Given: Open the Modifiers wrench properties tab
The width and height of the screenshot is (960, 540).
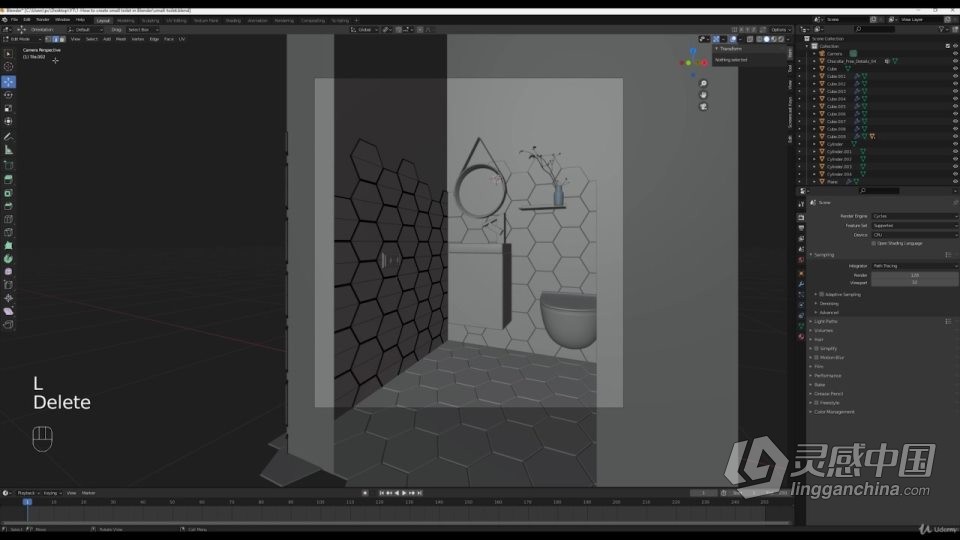Looking at the screenshot, I should pyautogui.click(x=801, y=284).
